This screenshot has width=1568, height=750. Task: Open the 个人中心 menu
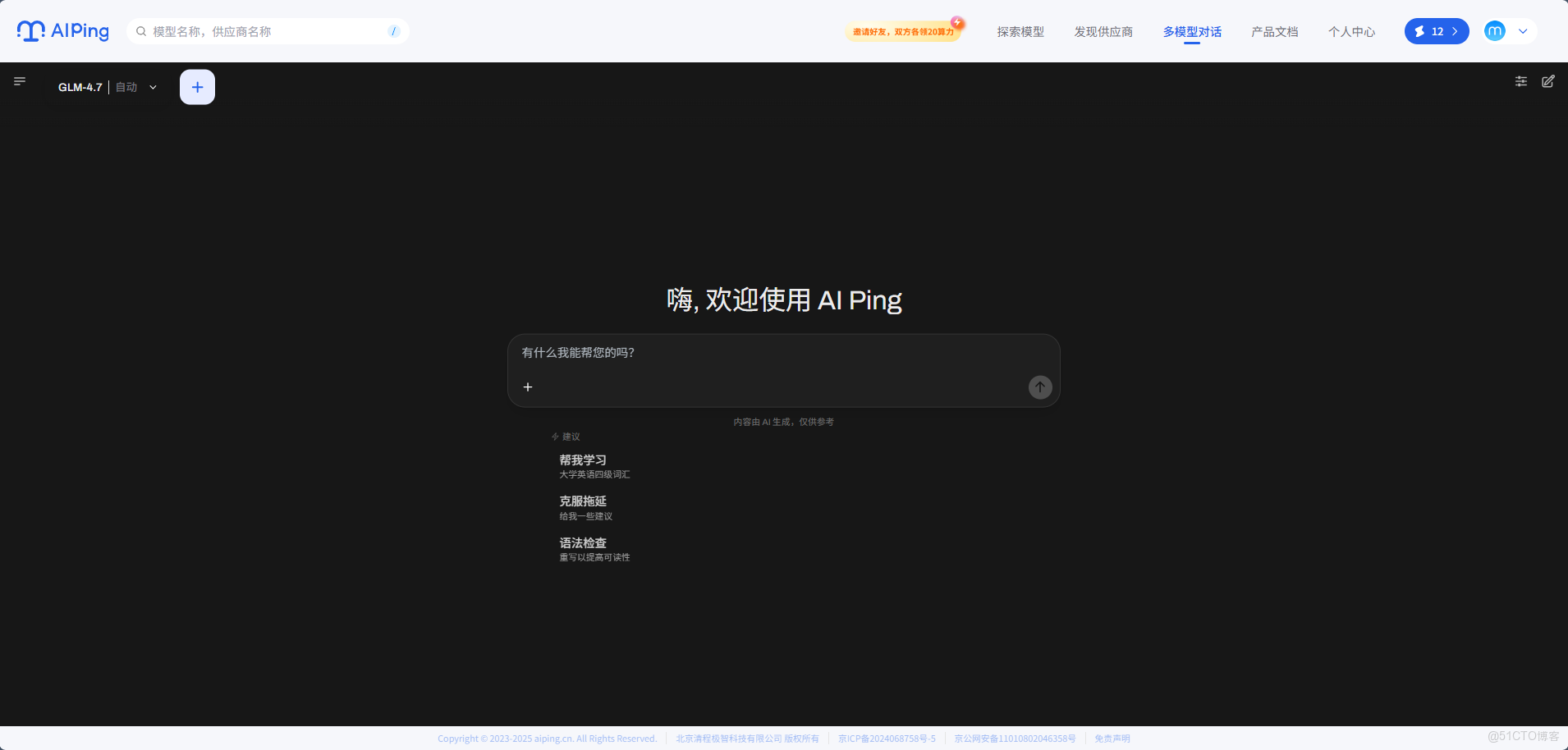pyautogui.click(x=1351, y=32)
